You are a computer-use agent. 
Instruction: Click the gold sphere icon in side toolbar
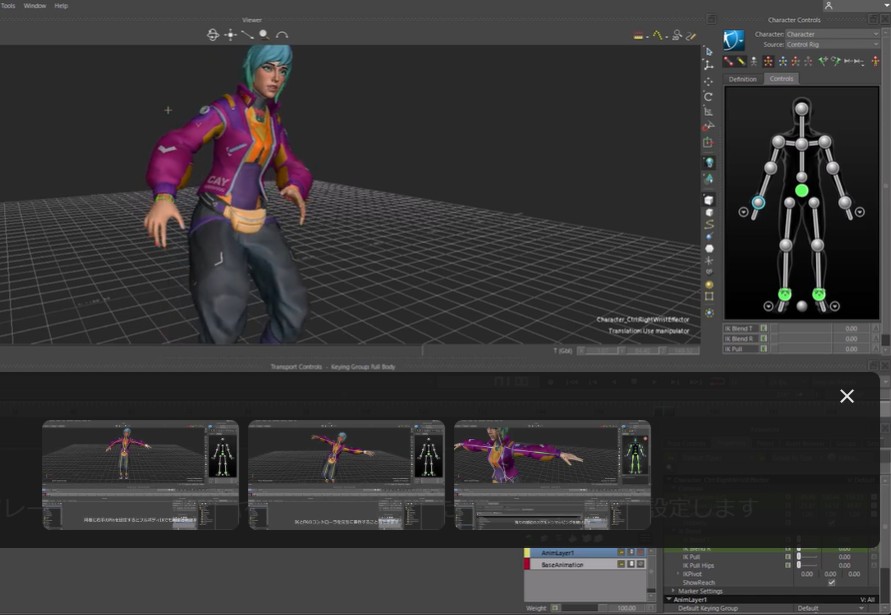click(709, 285)
